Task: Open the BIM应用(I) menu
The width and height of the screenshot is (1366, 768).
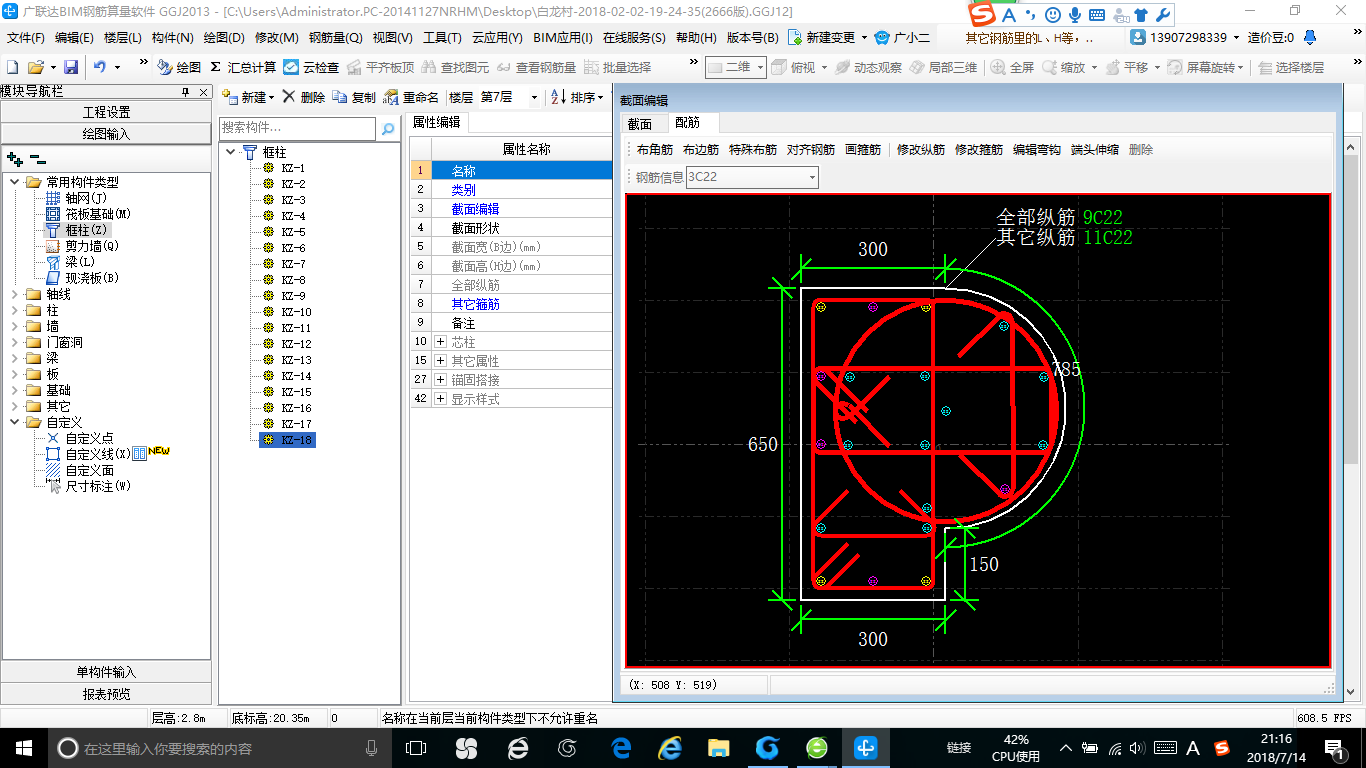Action: coord(563,37)
